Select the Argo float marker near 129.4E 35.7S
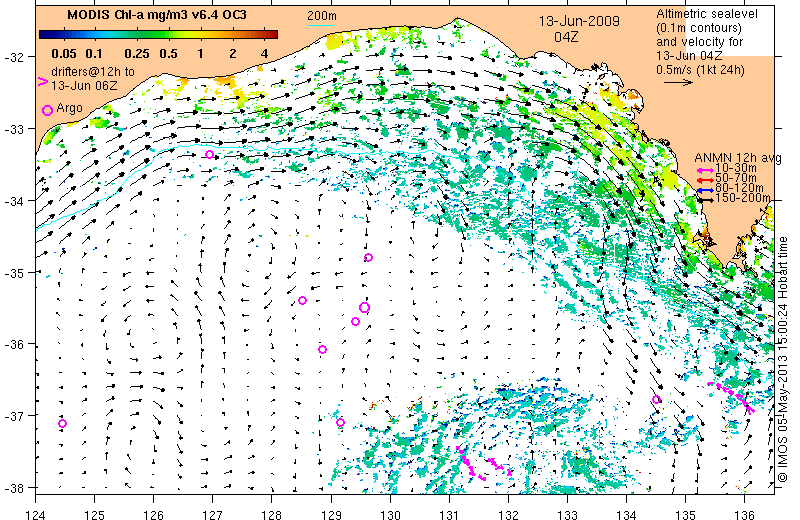The image size is (800, 520). 356,321
